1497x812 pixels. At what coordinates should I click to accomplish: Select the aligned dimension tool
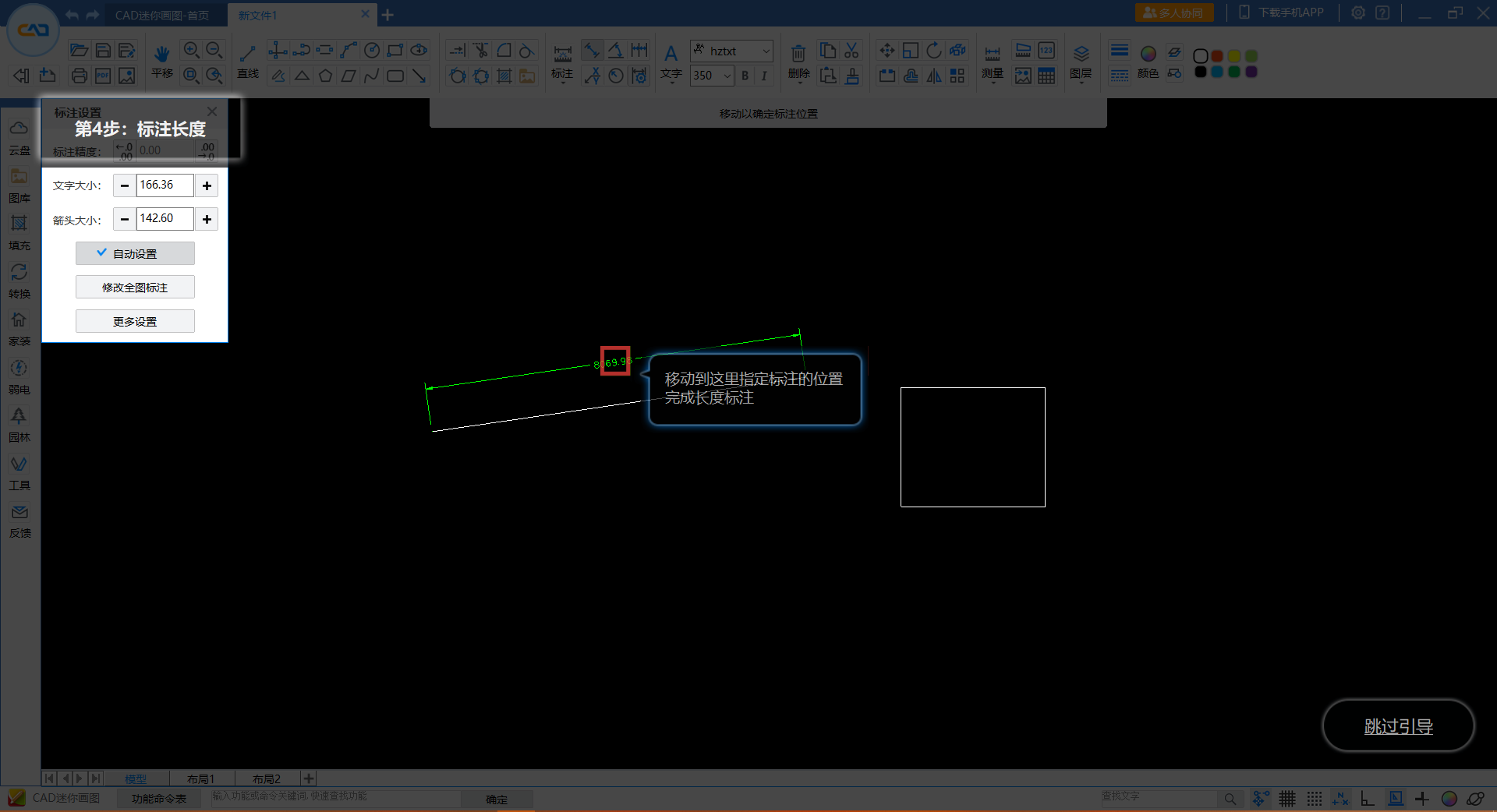point(592,51)
